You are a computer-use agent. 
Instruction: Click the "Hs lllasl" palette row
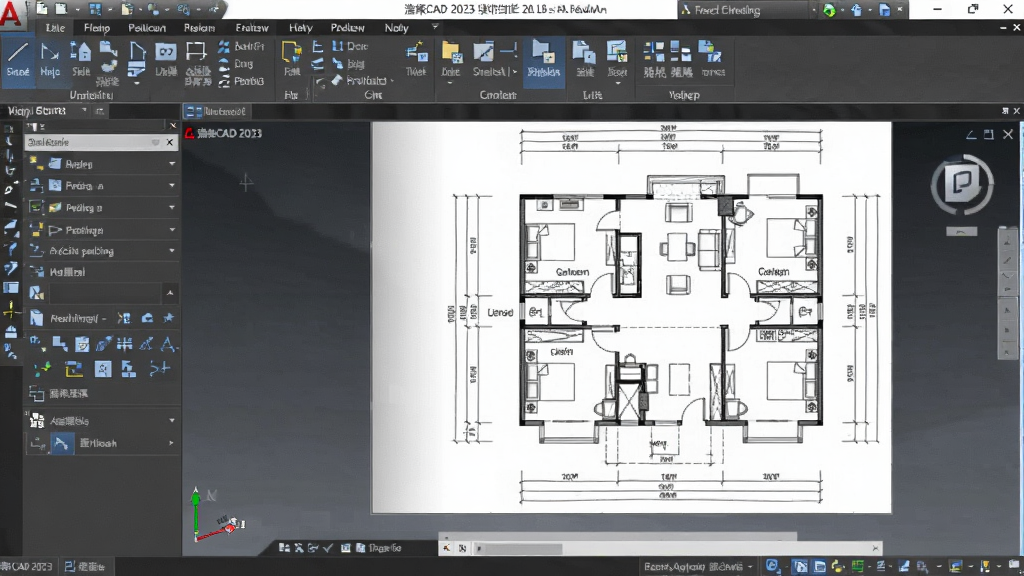click(x=102, y=272)
